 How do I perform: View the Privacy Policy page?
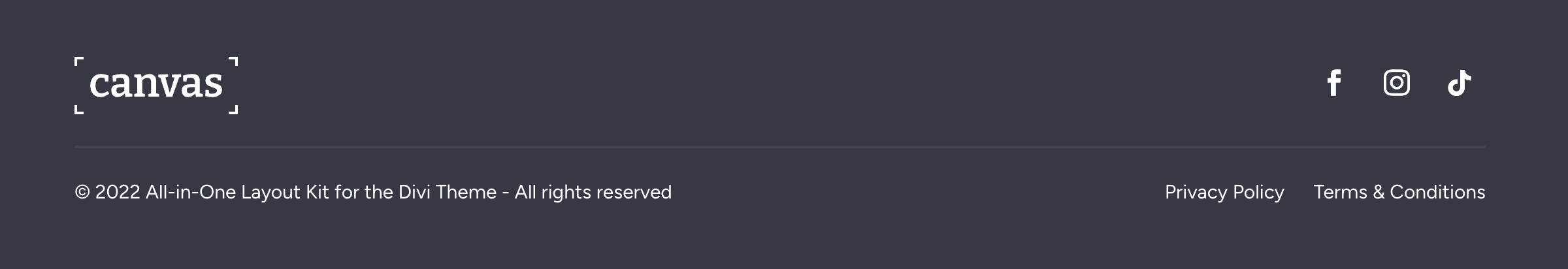click(1224, 192)
